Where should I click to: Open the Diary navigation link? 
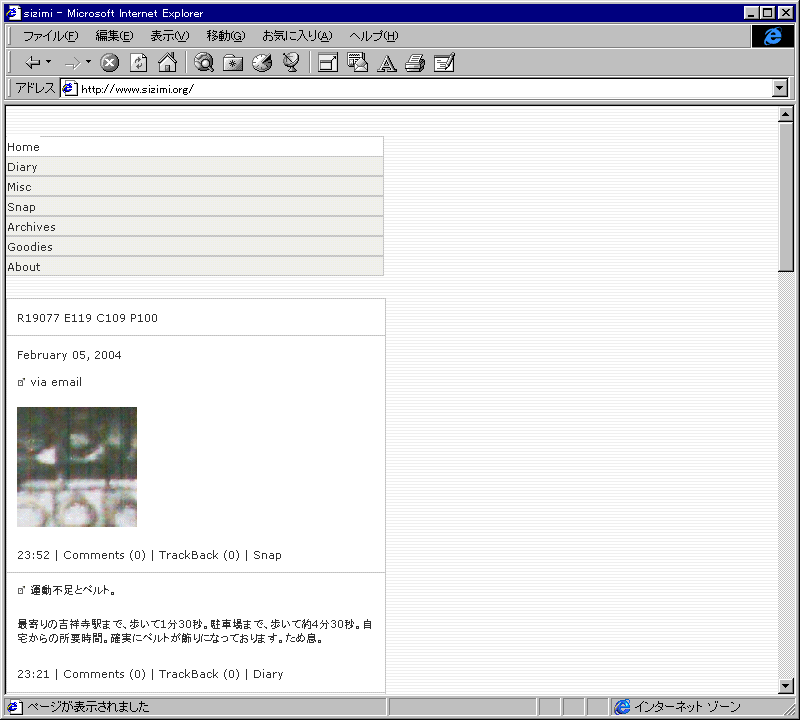[22, 167]
